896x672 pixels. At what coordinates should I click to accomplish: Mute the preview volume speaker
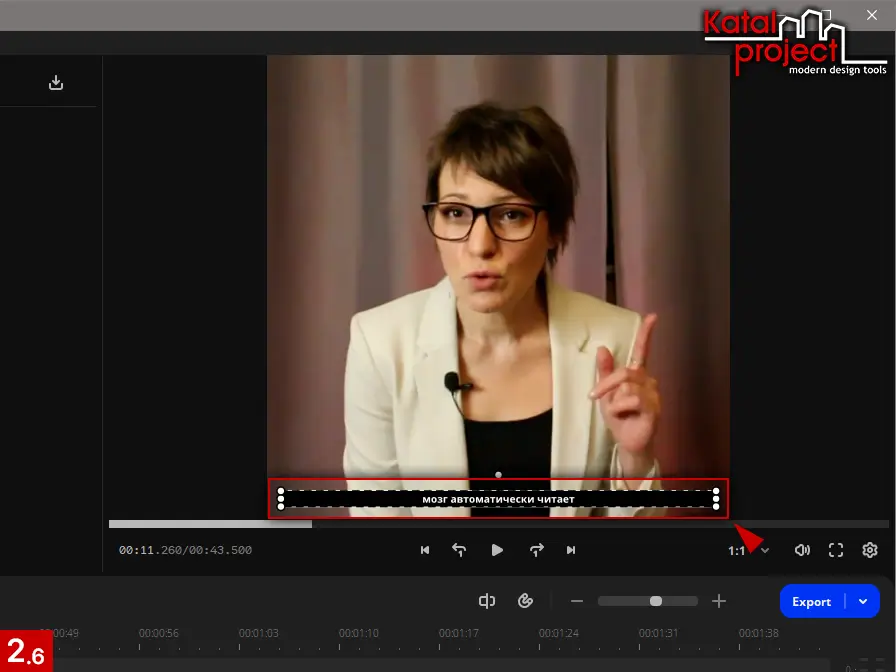802,550
